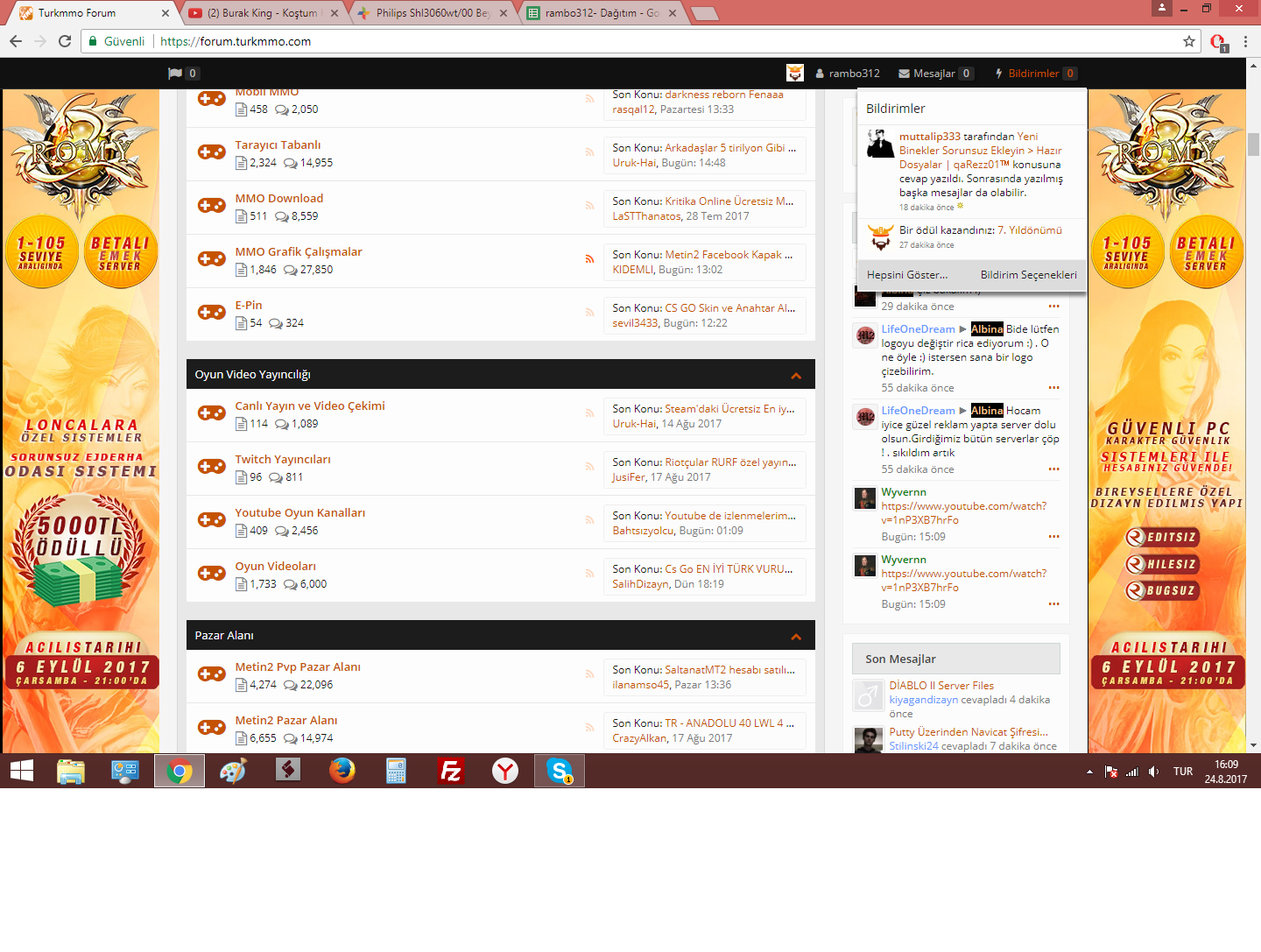Open a new browser tab
The image size is (1261, 952).
pos(705,13)
